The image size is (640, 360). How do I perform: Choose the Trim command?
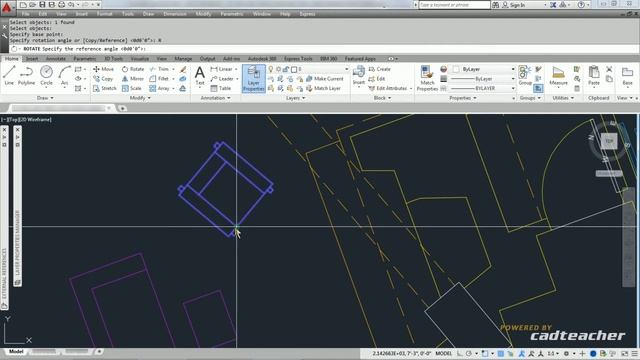160,69
